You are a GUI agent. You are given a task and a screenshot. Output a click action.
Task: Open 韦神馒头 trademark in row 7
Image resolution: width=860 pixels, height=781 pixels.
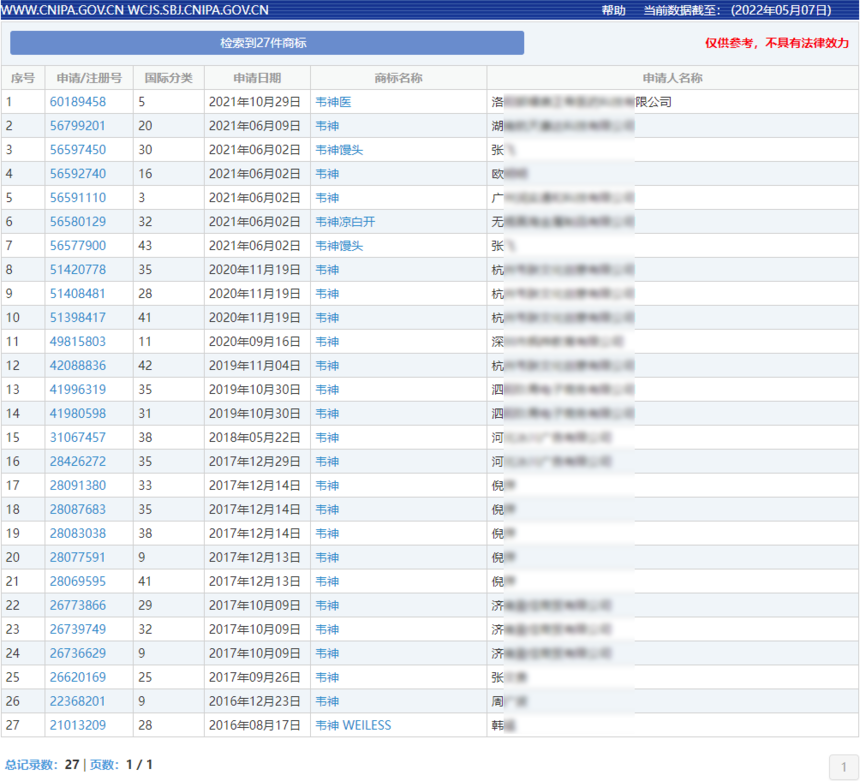(x=340, y=246)
